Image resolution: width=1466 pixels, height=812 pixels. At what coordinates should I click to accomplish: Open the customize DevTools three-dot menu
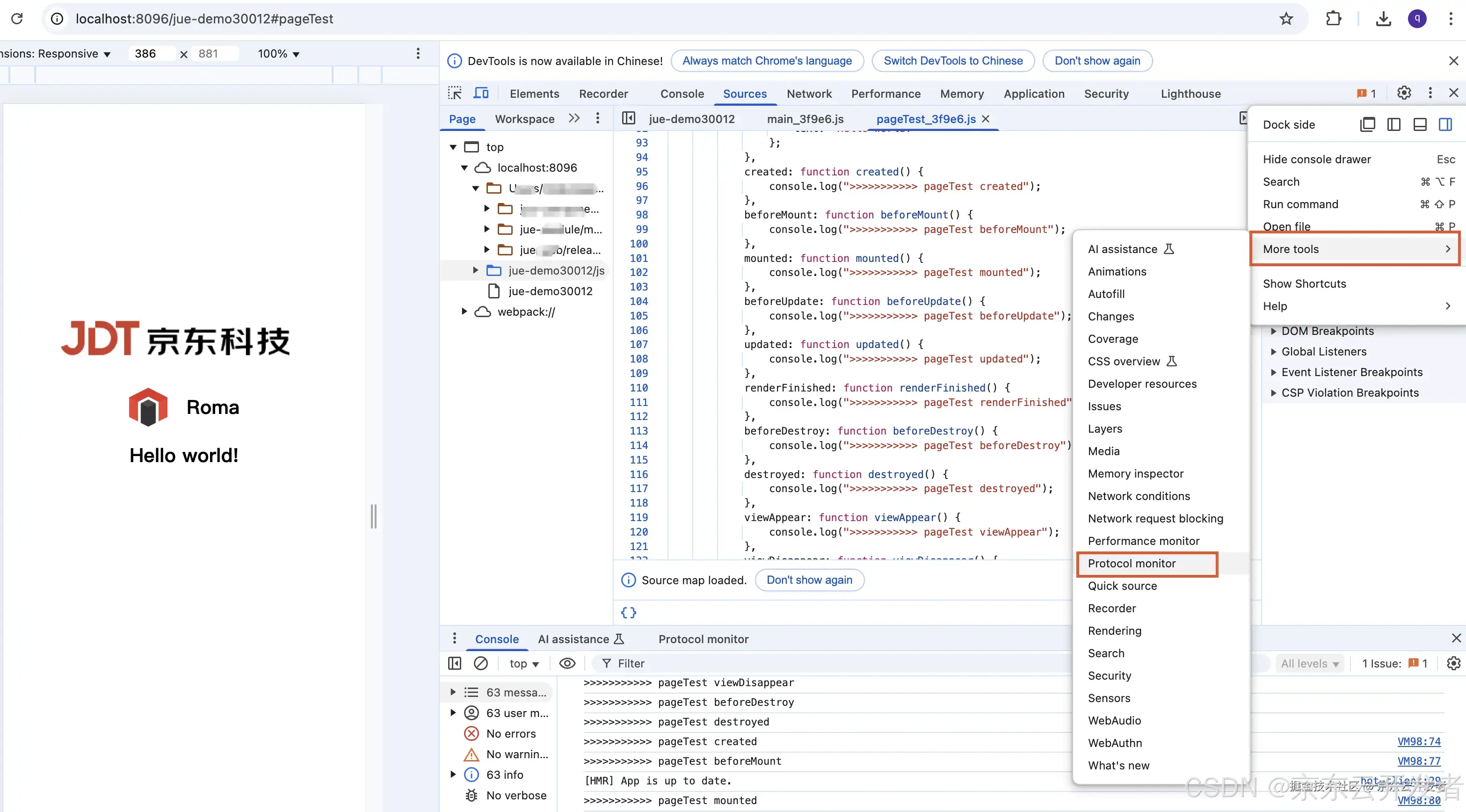(x=1431, y=93)
